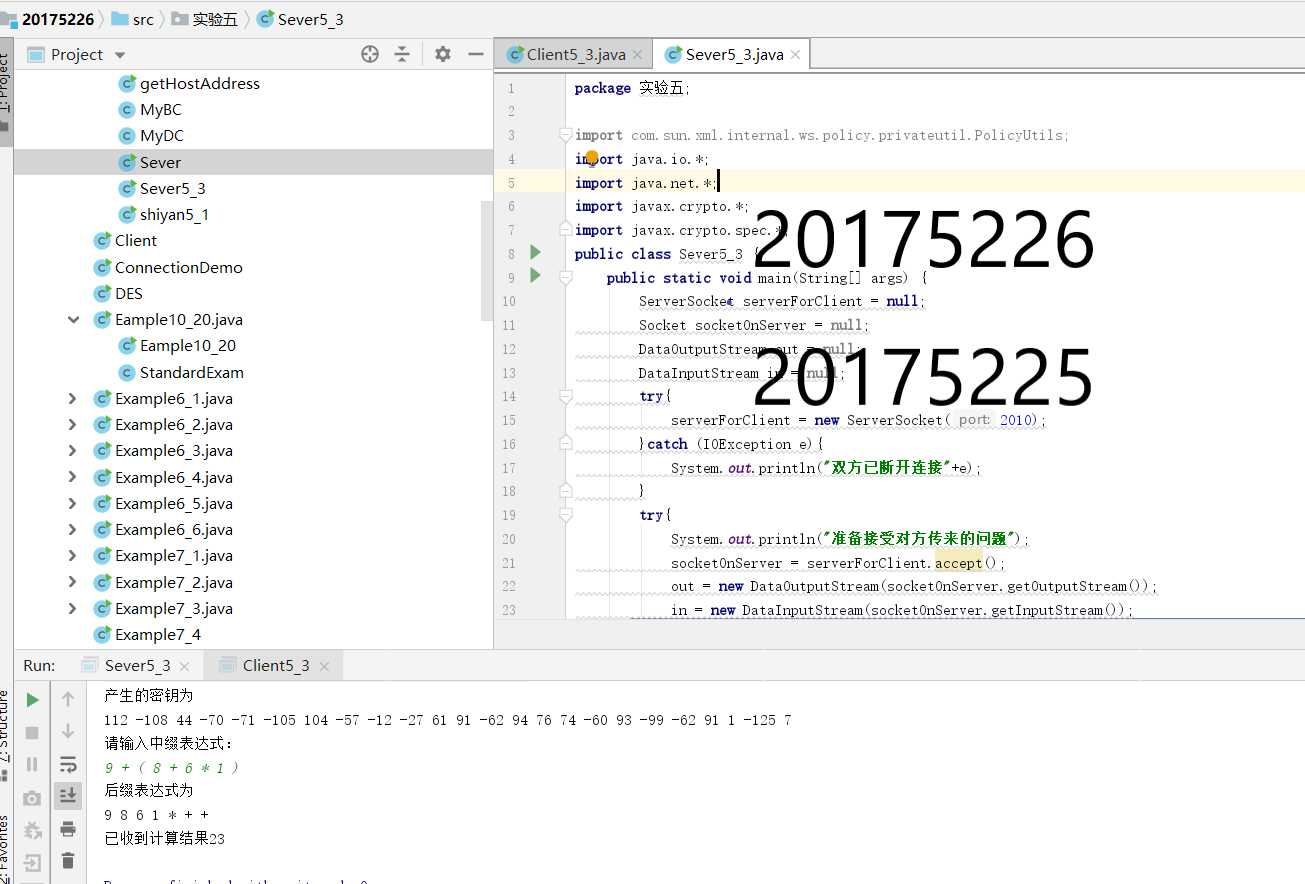The height and width of the screenshot is (884, 1305).
Task: Toggle code fold marker on line 3 import
Action: pyautogui.click(x=565, y=135)
